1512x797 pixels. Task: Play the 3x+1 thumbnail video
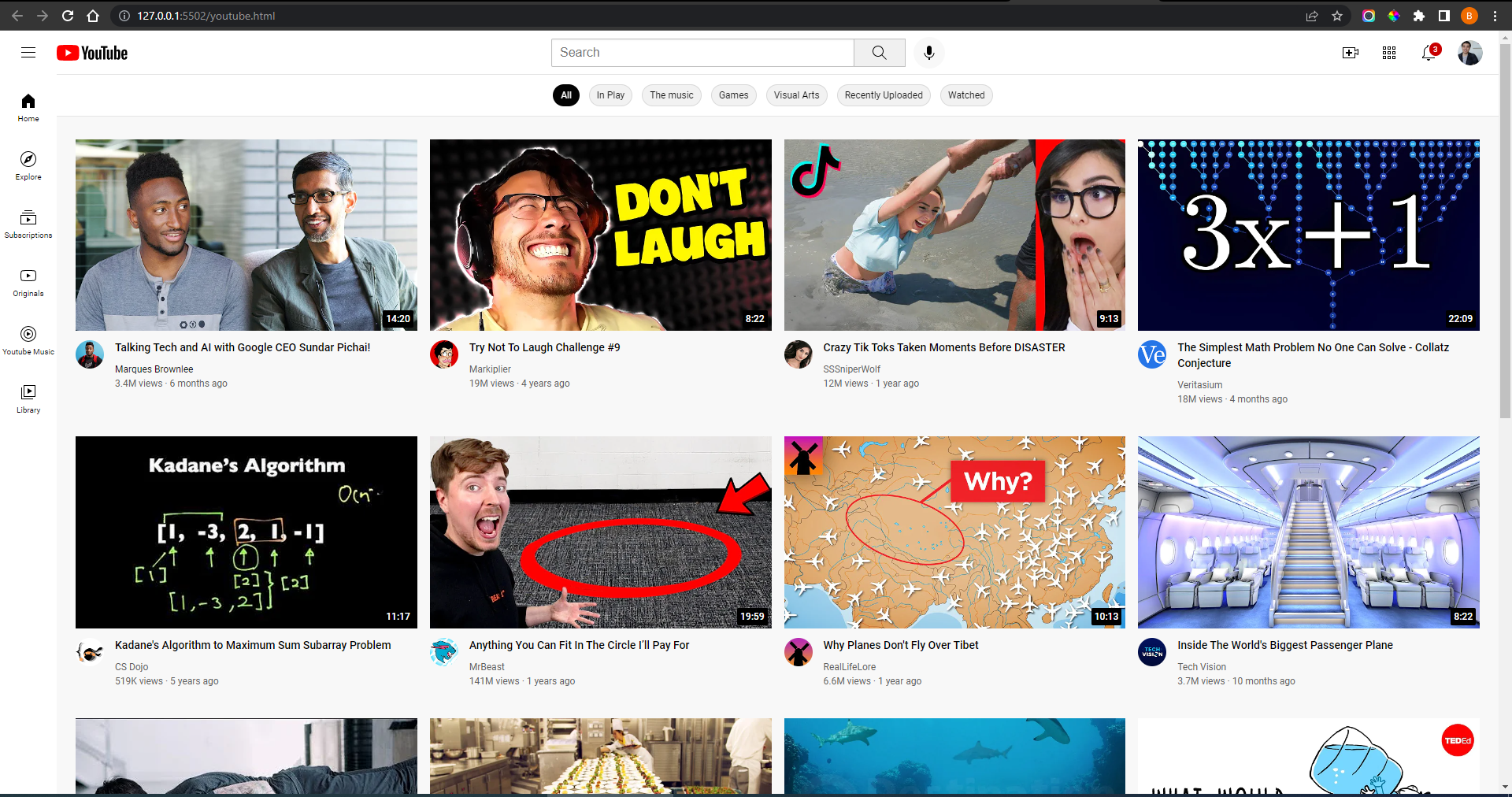click(x=1309, y=235)
